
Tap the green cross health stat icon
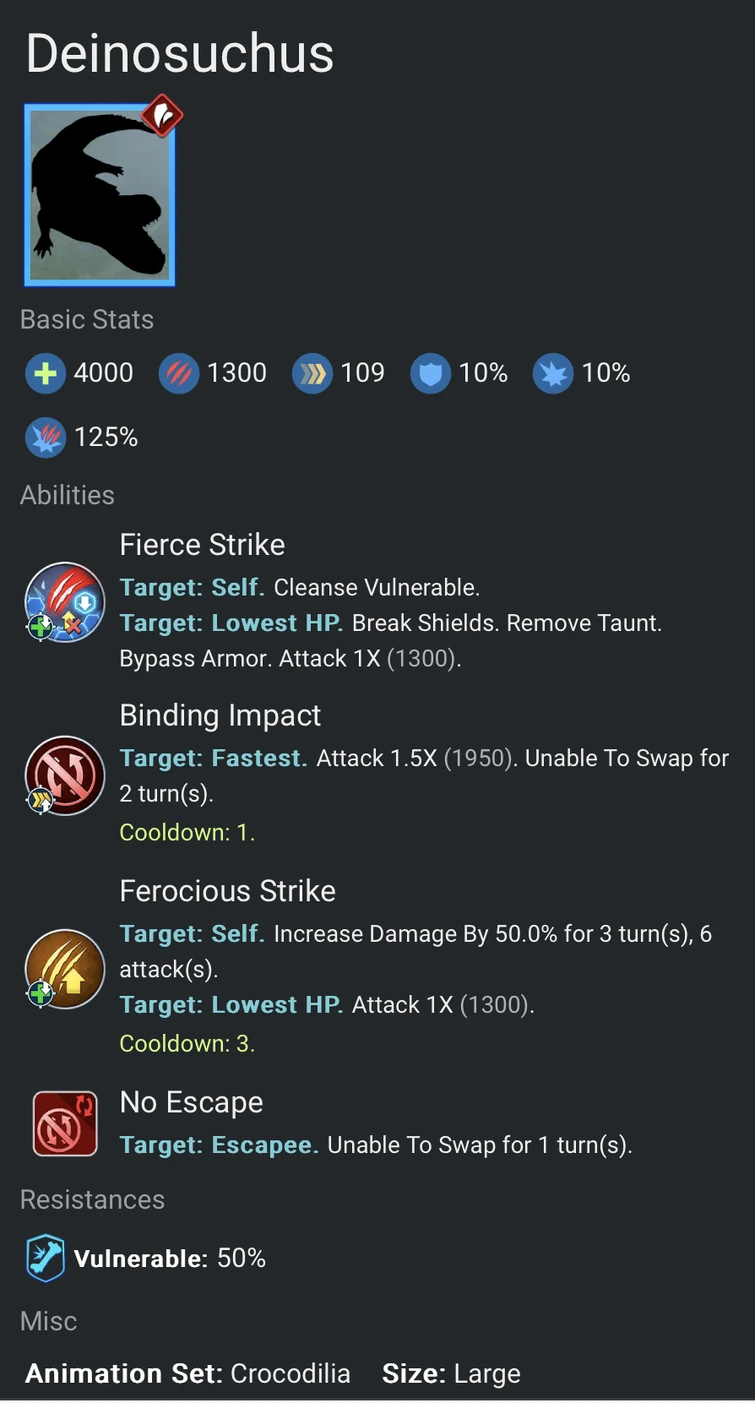click(44, 374)
